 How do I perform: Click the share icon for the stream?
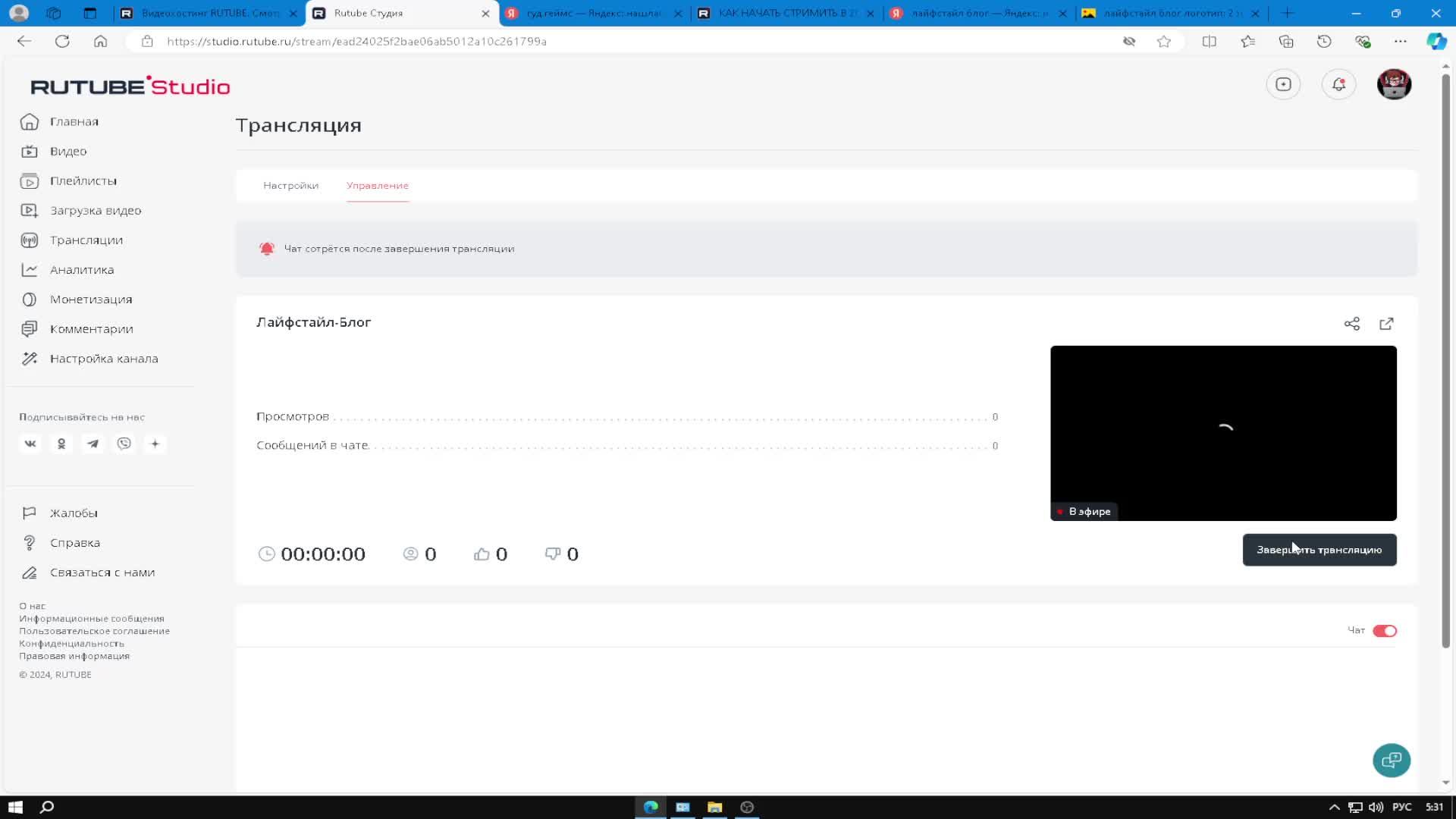click(x=1351, y=323)
